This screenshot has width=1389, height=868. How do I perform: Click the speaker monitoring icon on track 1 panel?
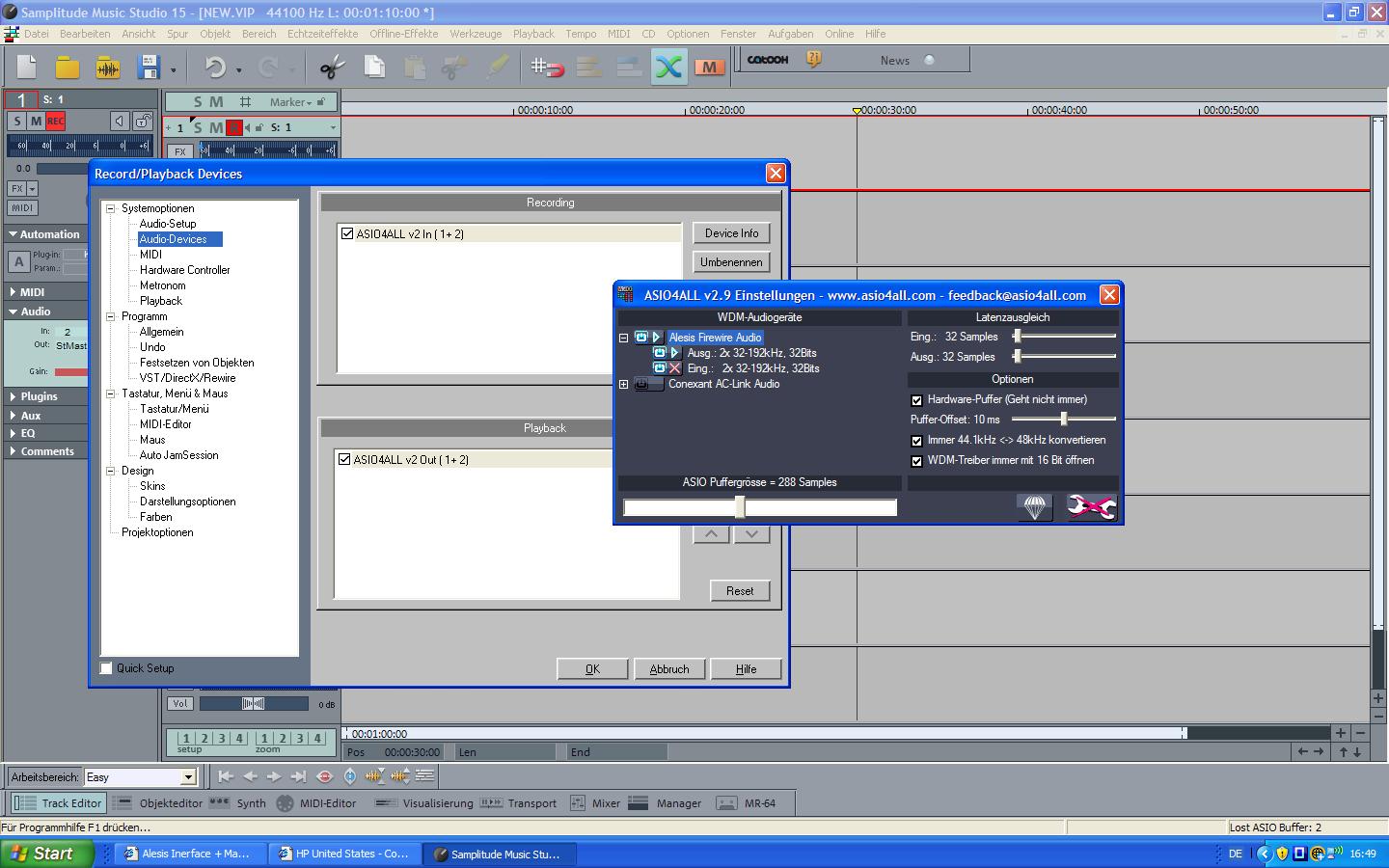pyautogui.click(x=119, y=121)
